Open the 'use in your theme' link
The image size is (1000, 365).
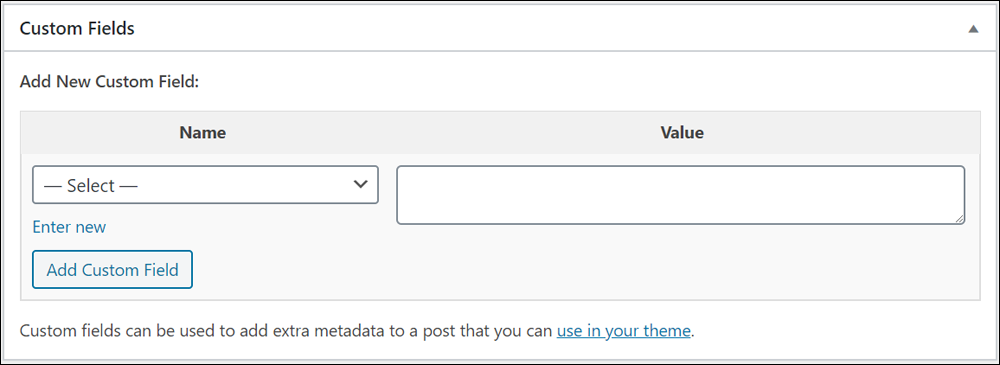[624, 331]
